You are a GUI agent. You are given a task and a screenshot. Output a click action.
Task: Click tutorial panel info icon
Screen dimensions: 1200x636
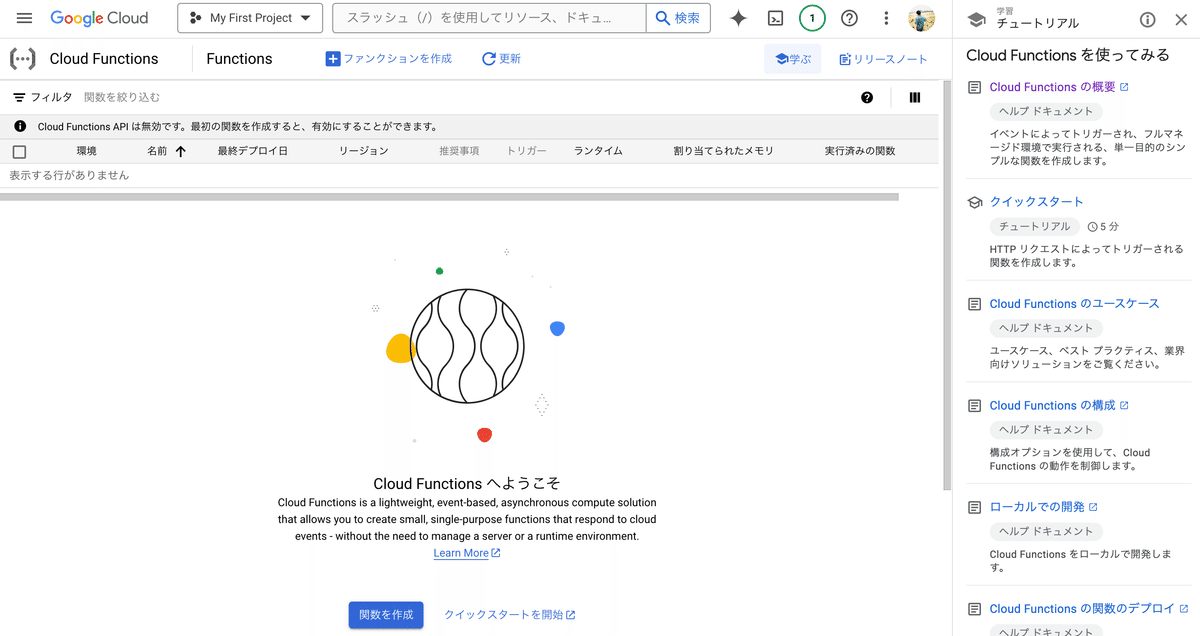[x=1148, y=19]
